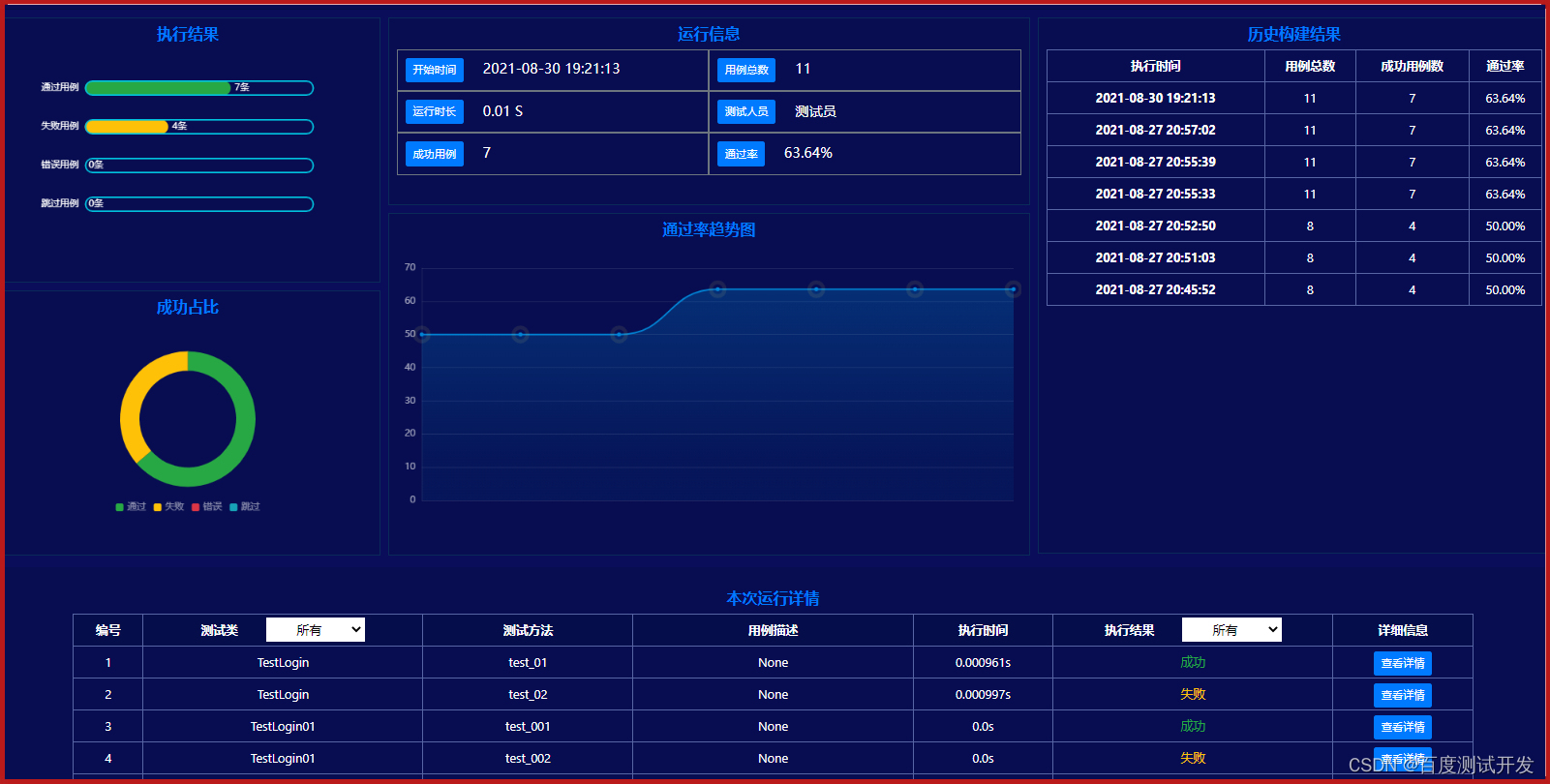
Task: Click the 测试人员 label button
Action: 746,111
